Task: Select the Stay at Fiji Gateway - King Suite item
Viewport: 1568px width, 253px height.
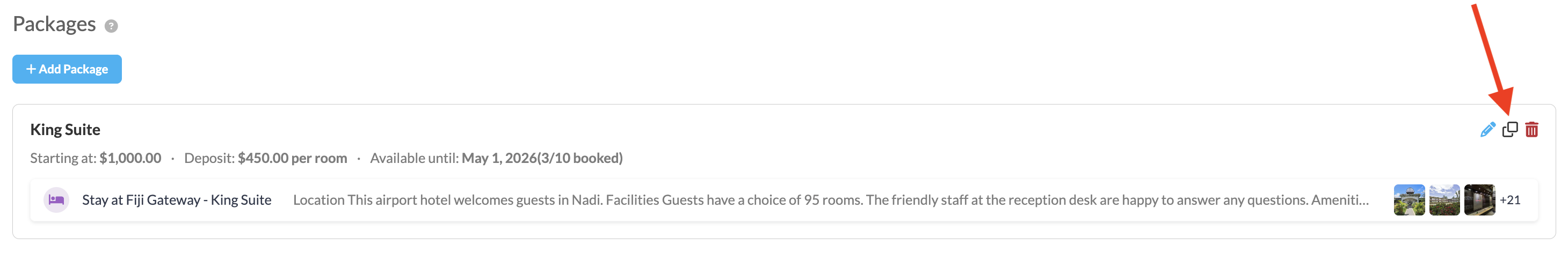Action: pyautogui.click(x=177, y=200)
